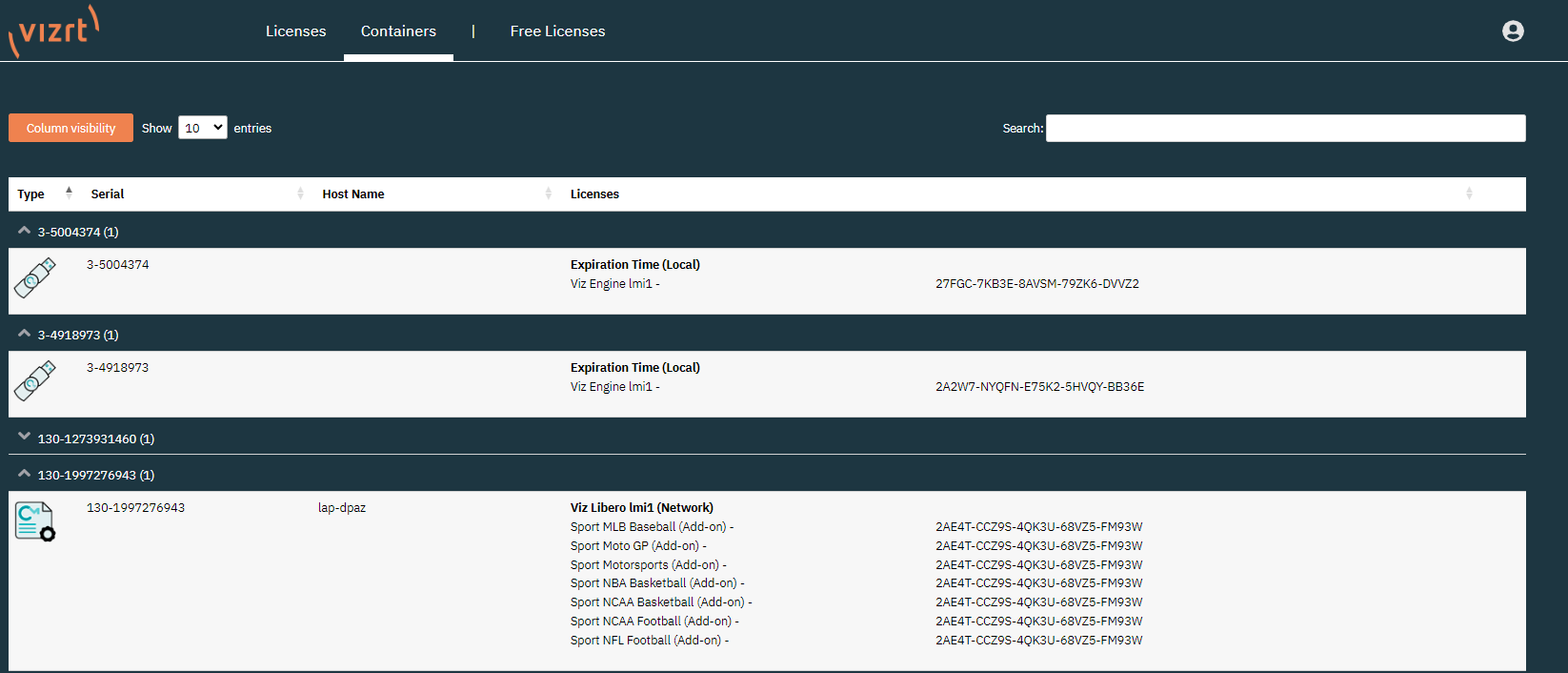
Task: Click the USB dongle icon for 3-4918973
Action: pos(35,381)
